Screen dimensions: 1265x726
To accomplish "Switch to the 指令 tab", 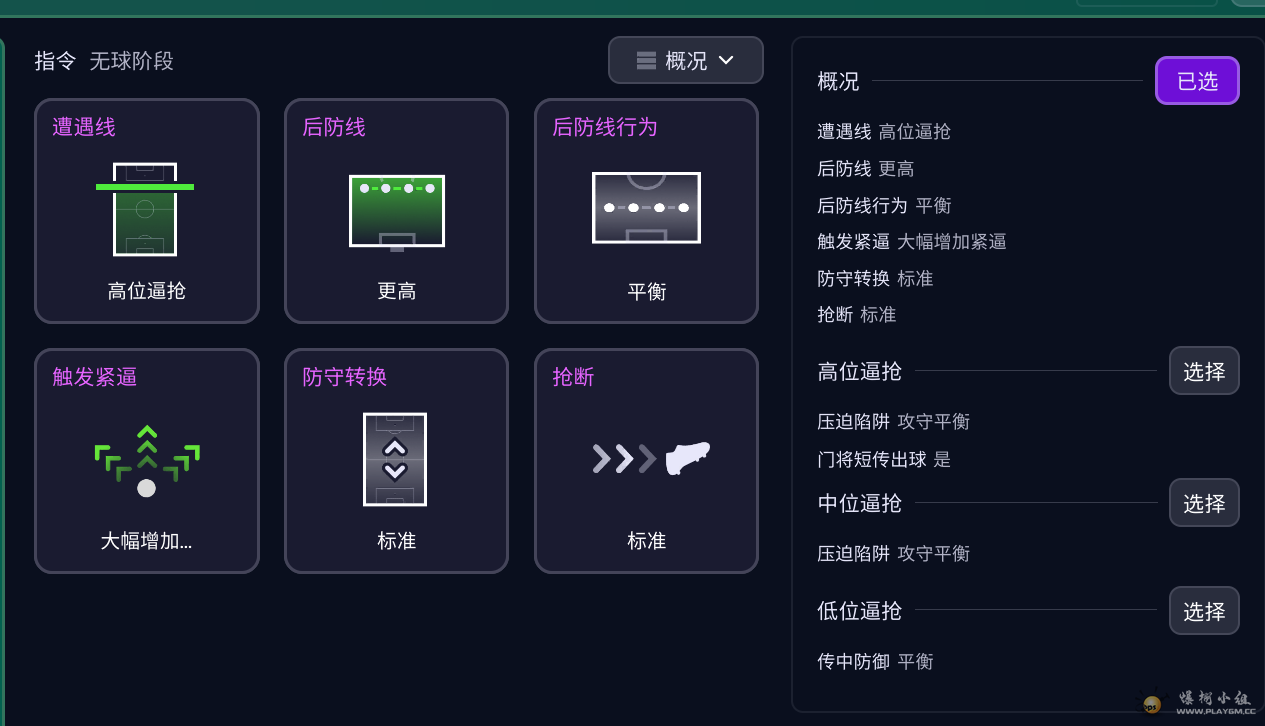I will coord(55,61).
